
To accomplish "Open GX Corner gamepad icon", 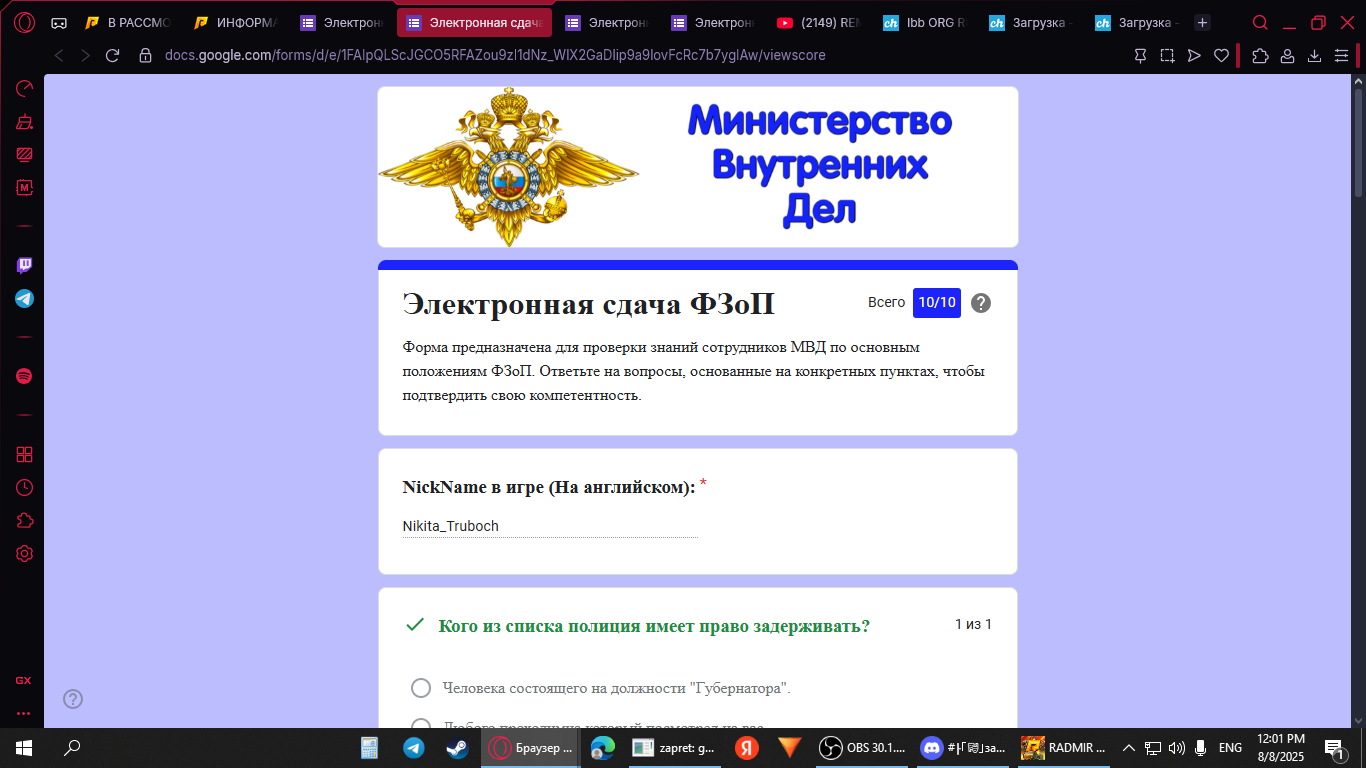I will tap(59, 22).
